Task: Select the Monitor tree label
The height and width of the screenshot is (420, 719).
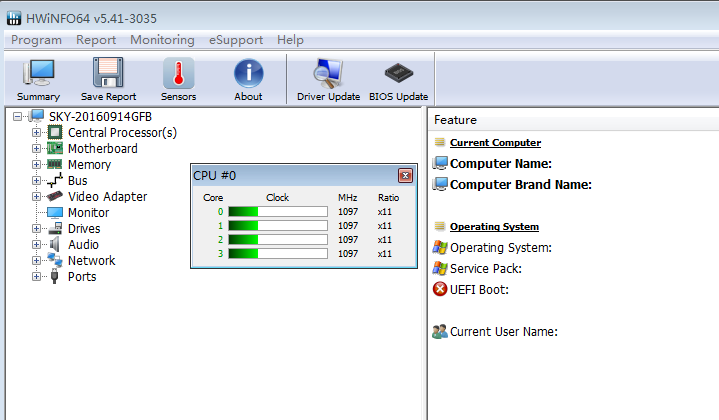Action: [x=88, y=213]
